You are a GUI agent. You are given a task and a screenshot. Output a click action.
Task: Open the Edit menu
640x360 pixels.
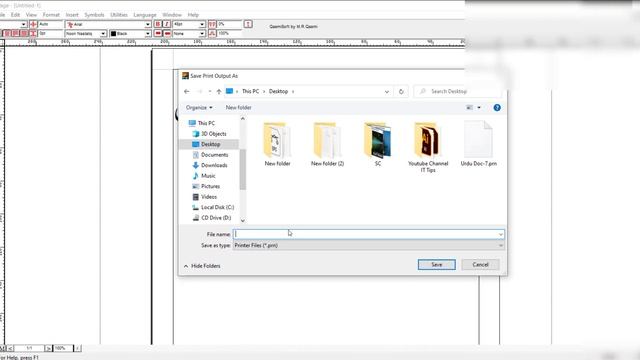16,15
